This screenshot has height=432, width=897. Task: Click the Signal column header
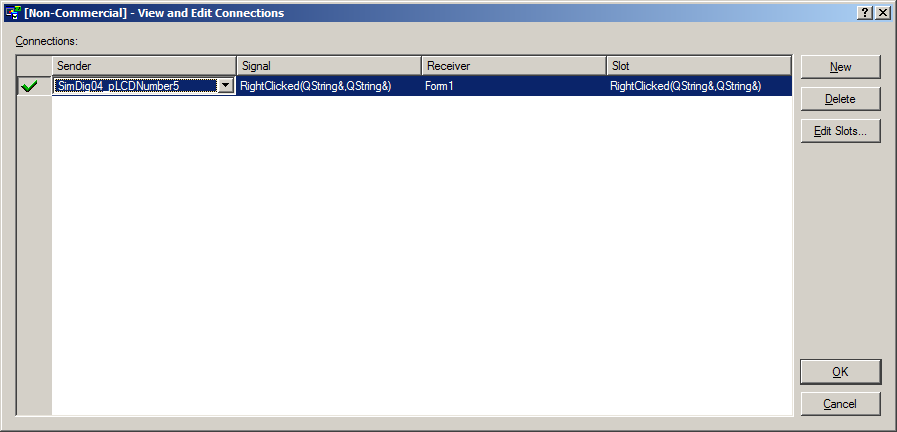329,66
